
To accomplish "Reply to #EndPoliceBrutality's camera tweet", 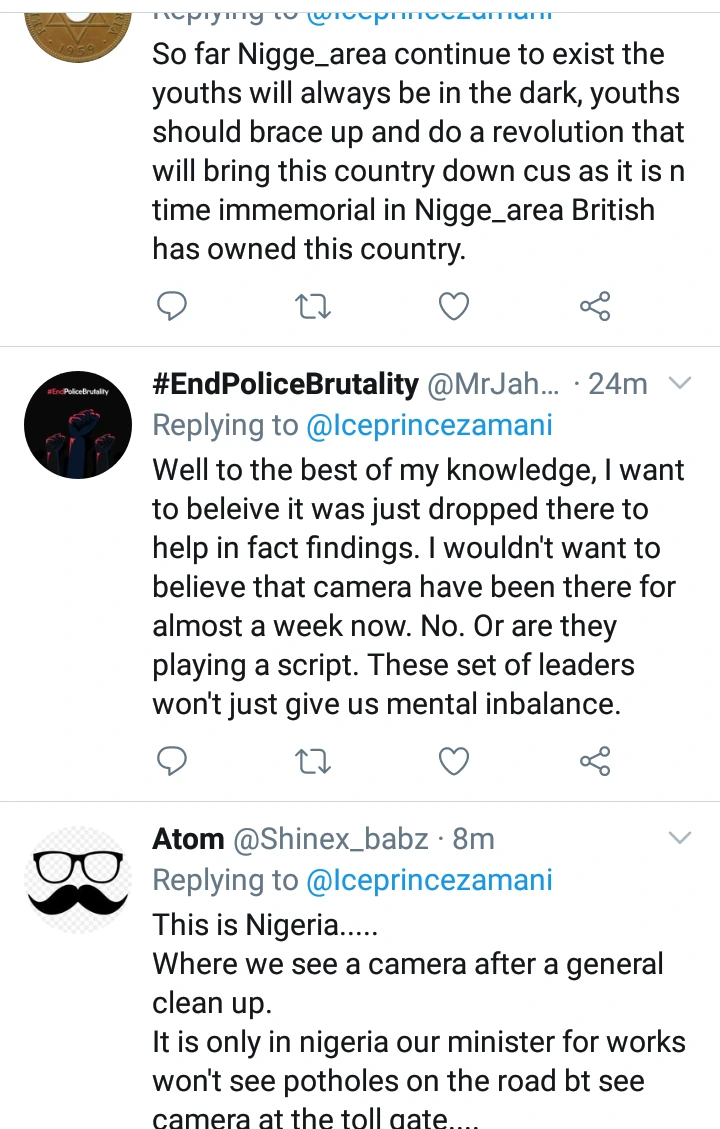I will pos(173,762).
